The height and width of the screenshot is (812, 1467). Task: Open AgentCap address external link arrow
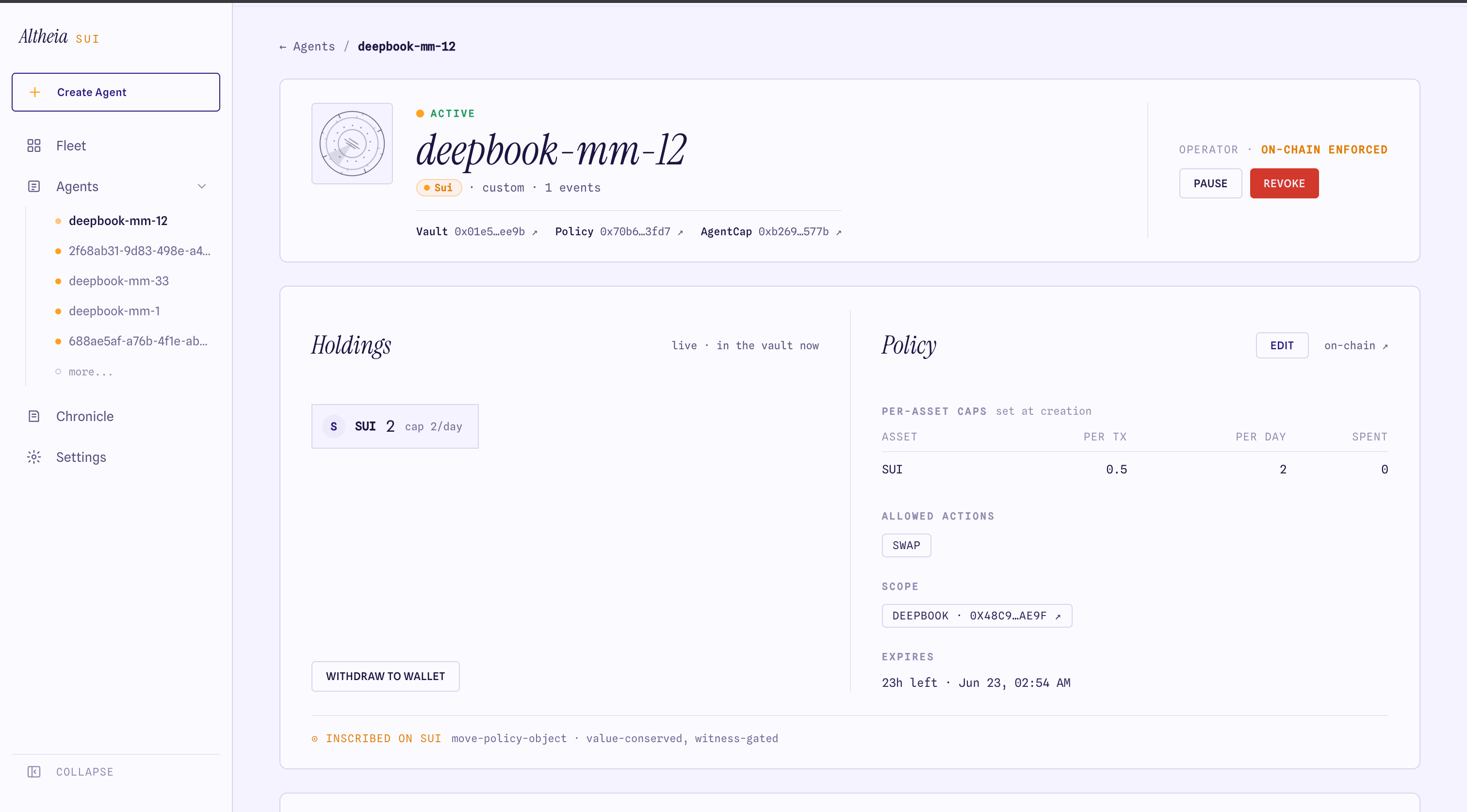838,232
